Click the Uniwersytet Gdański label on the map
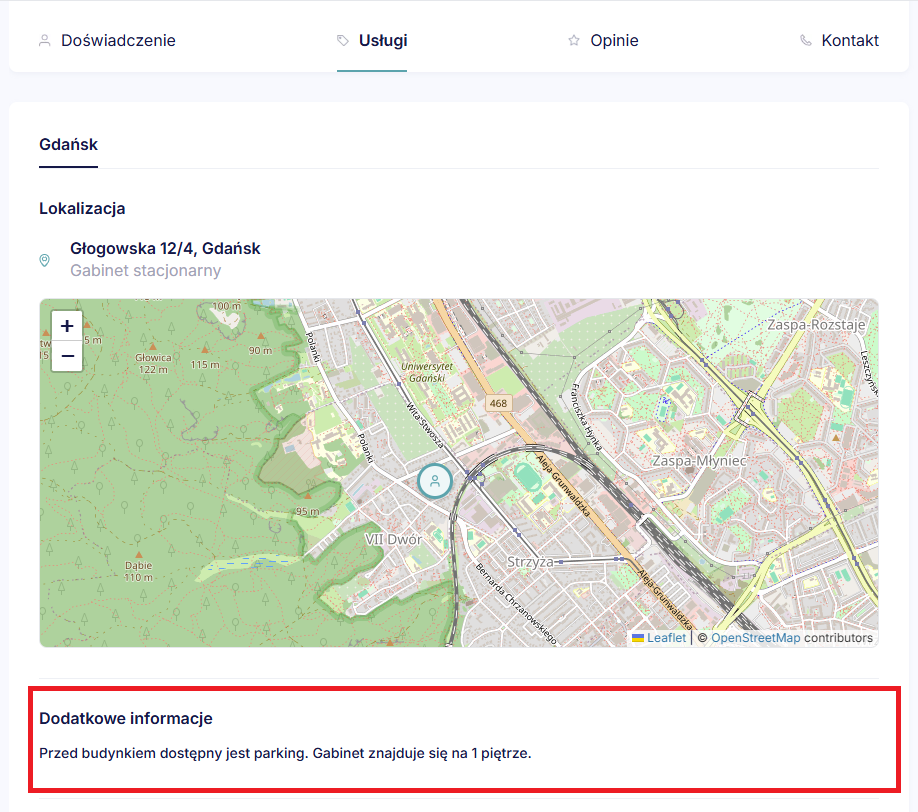 coord(427,373)
